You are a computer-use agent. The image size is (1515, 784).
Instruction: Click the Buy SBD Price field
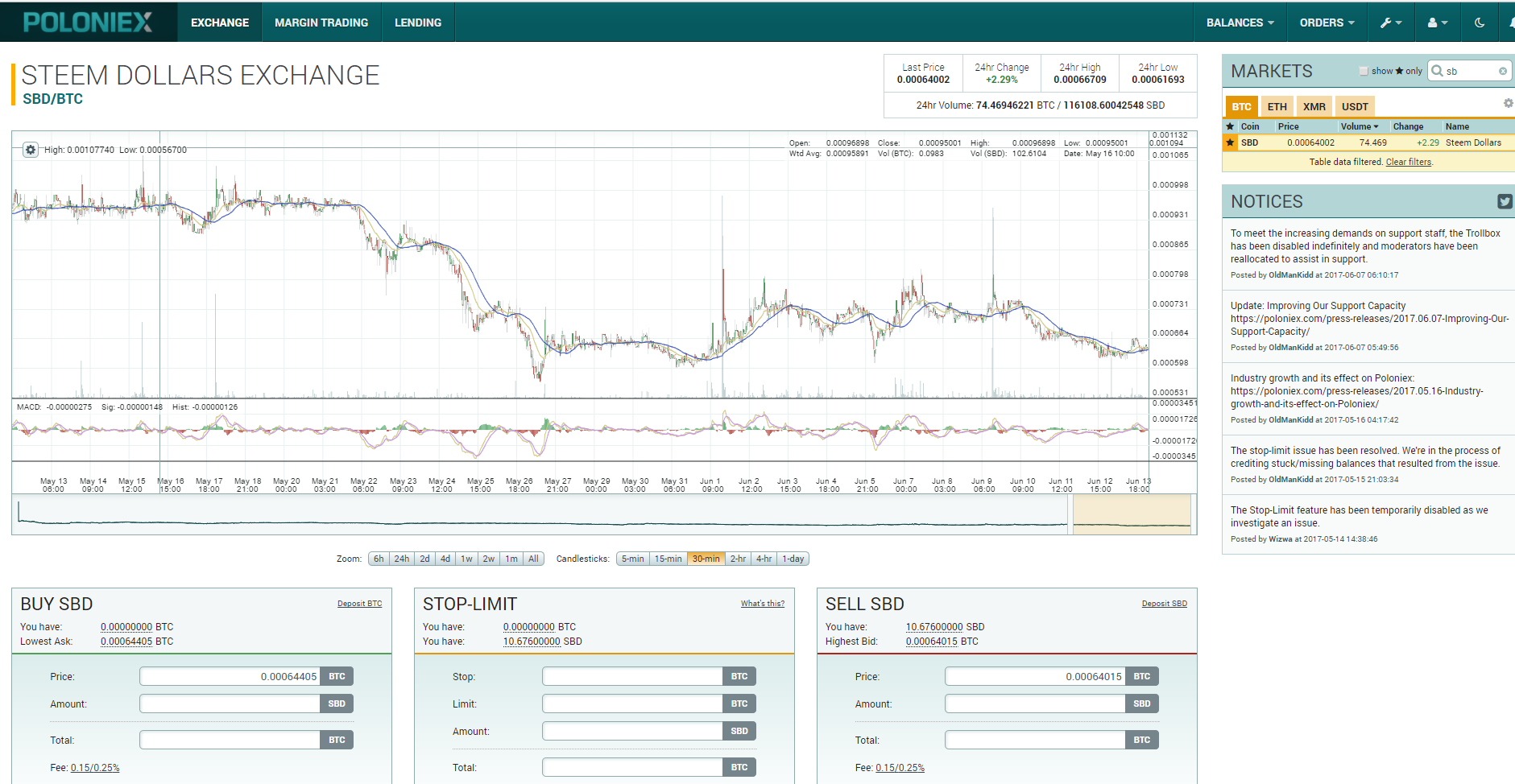click(230, 676)
